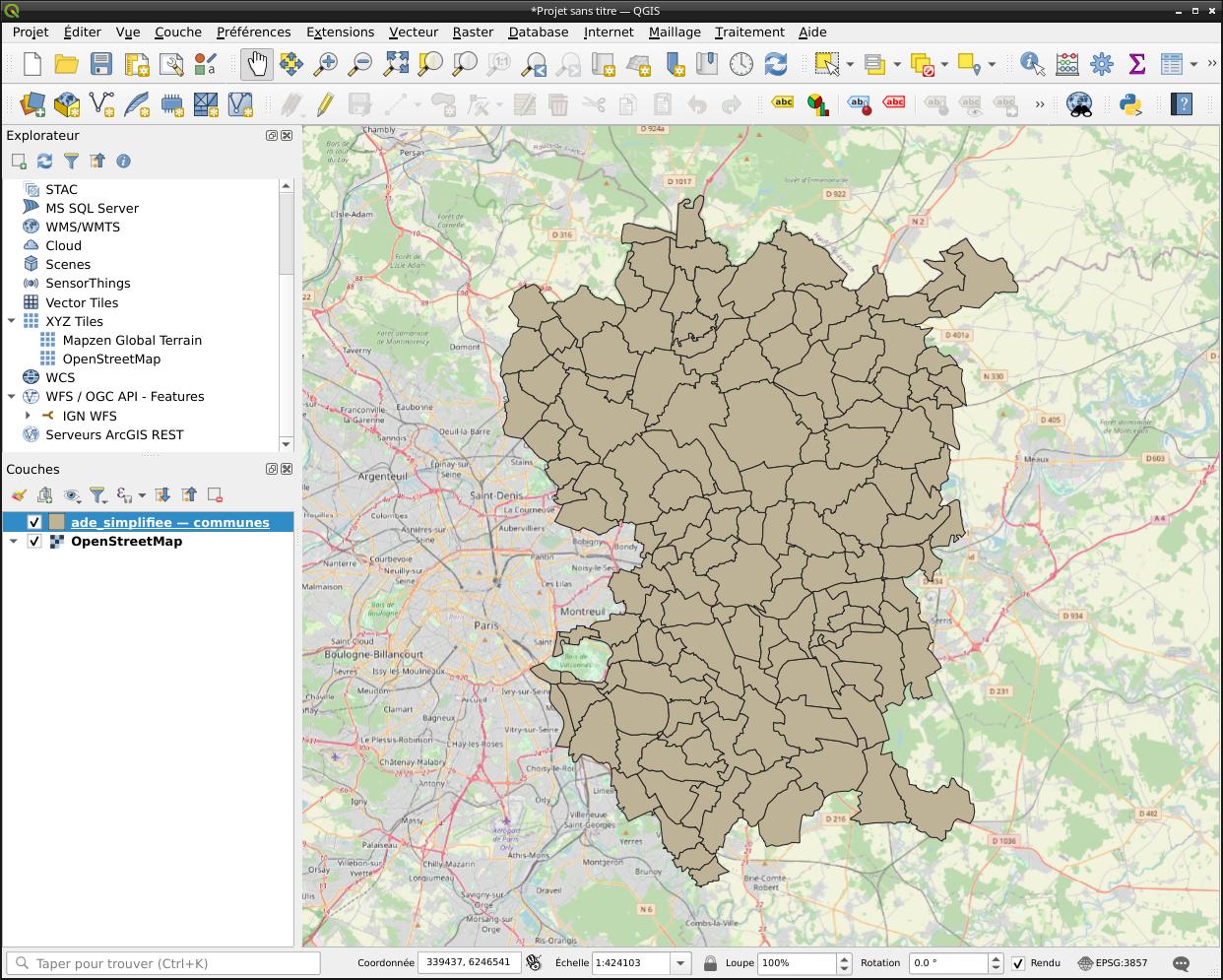Click the Save Project floppy icon
Screen dimensions: 1223x980
101,65
